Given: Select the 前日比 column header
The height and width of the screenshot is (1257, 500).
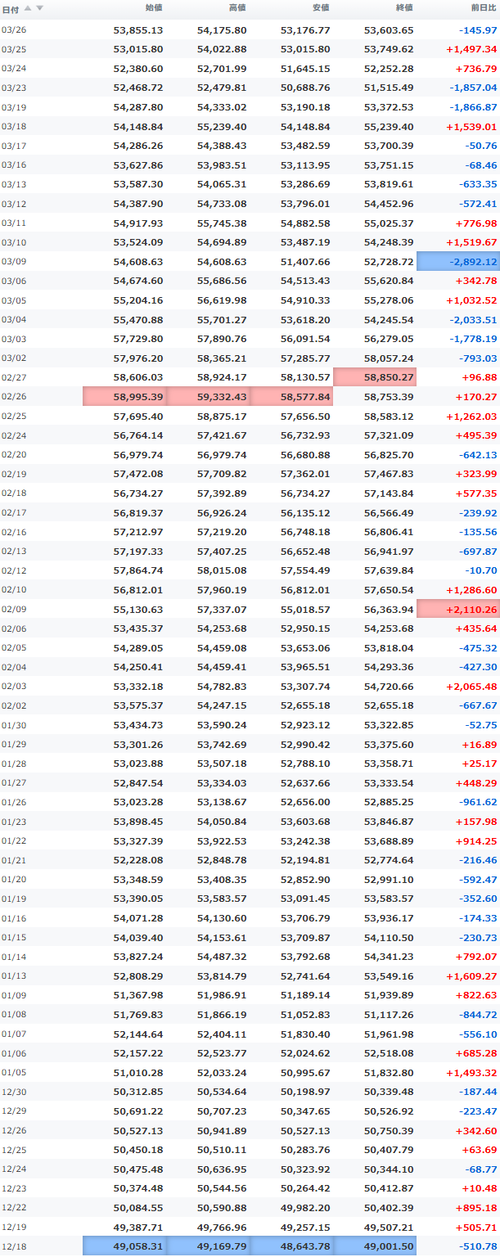Looking at the screenshot, I should pyautogui.click(x=482, y=8).
